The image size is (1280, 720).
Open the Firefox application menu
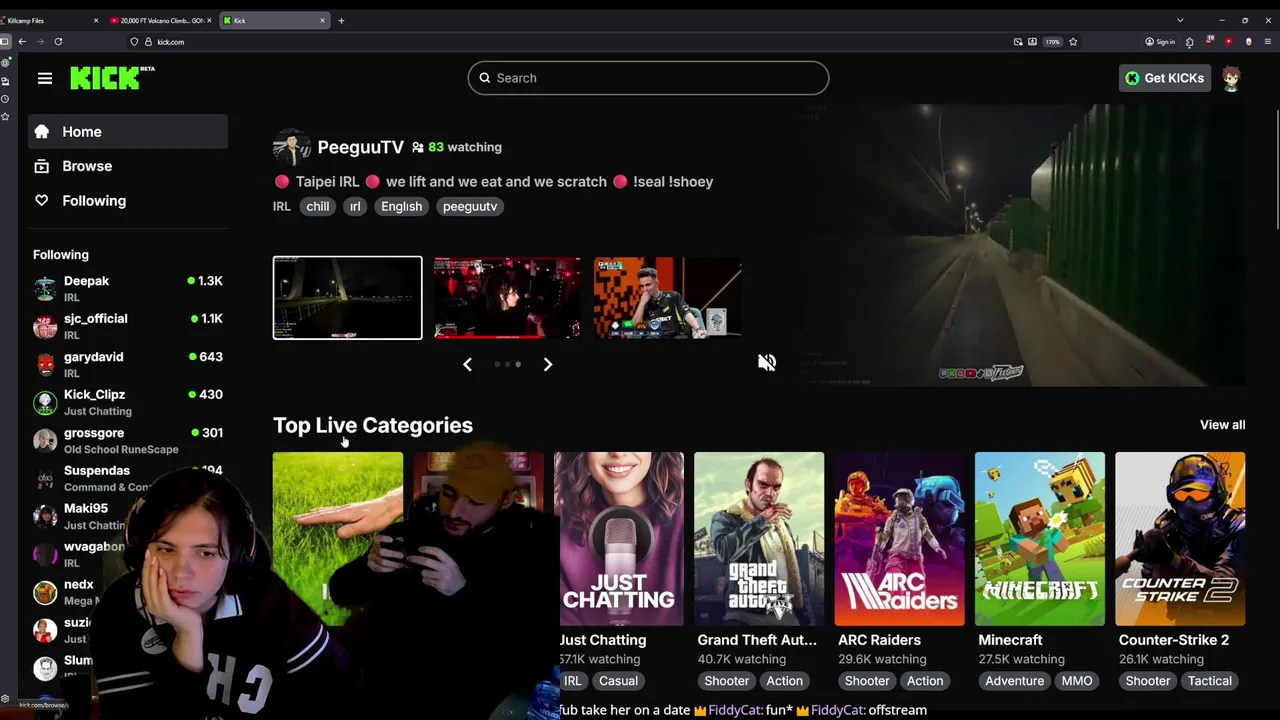pos(1267,42)
